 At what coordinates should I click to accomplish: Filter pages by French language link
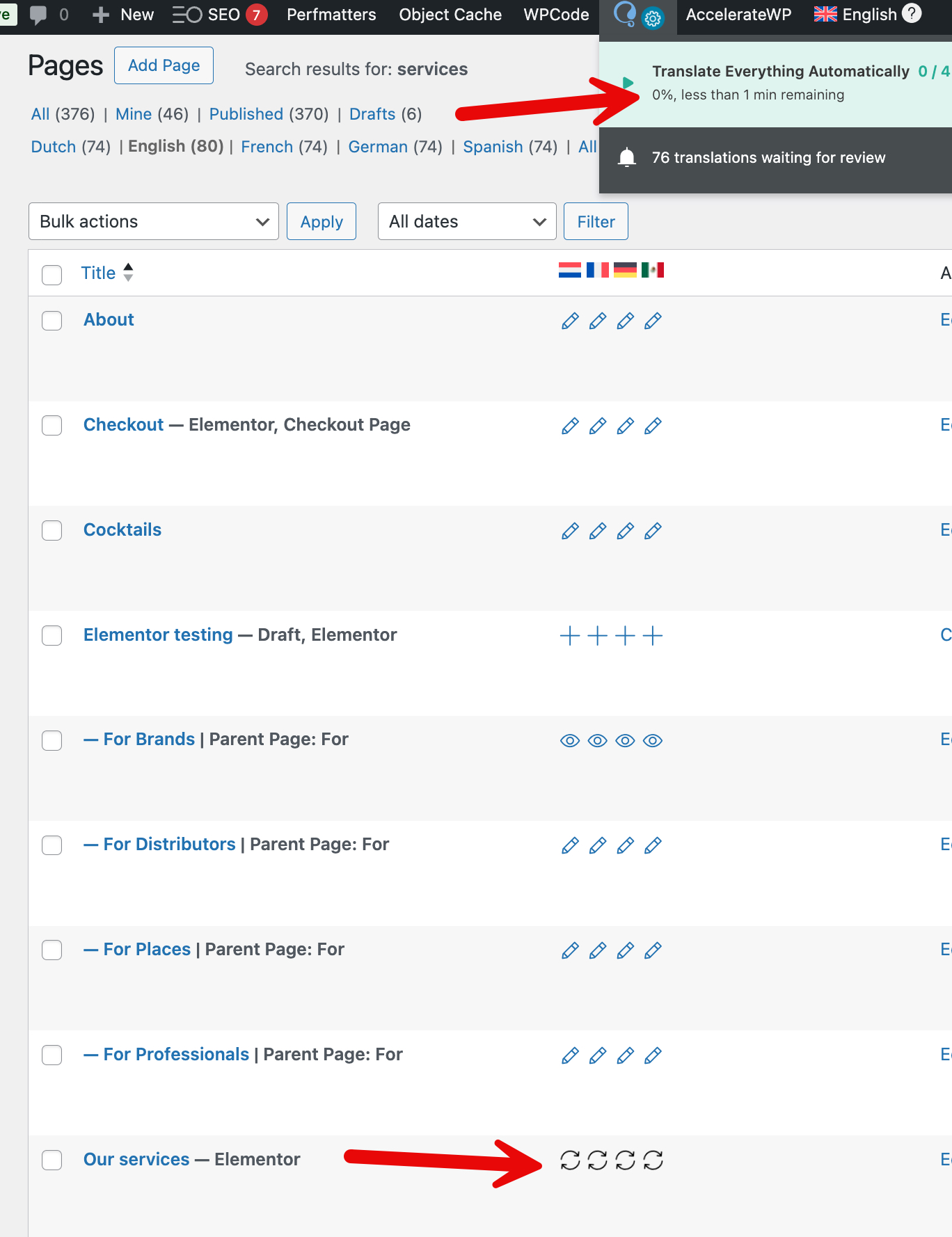click(x=267, y=147)
